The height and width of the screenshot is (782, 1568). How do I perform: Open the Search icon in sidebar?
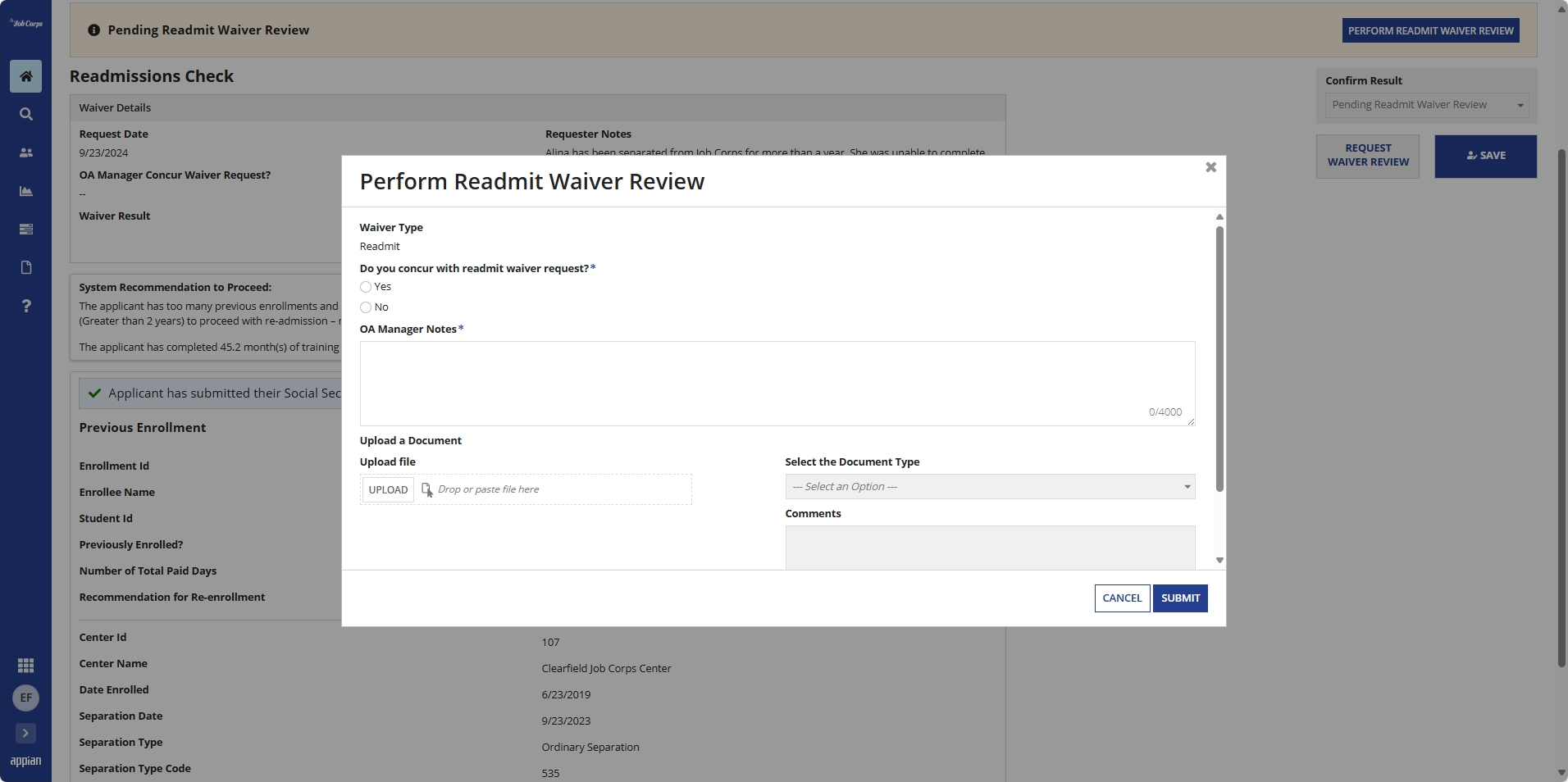coord(25,115)
